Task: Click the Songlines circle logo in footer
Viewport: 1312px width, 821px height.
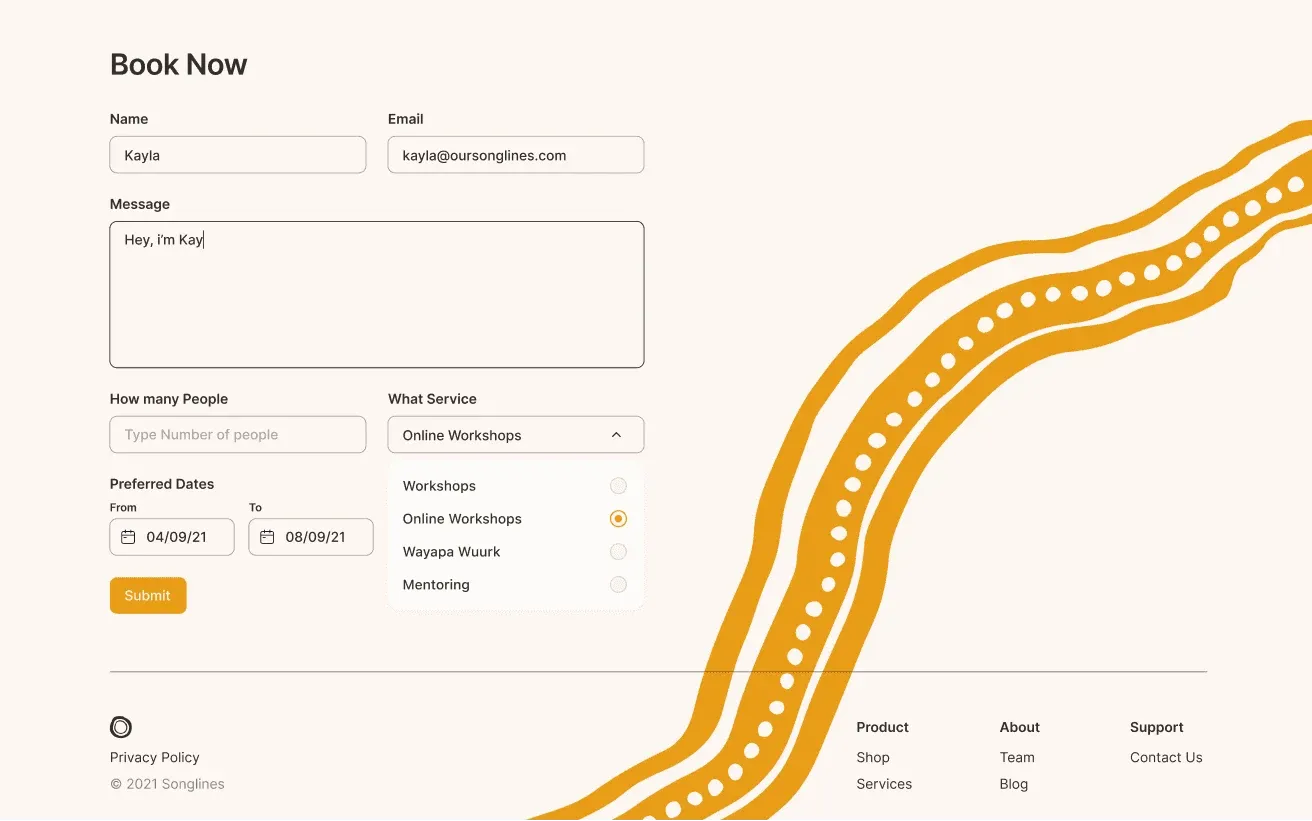Action: coord(121,727)
